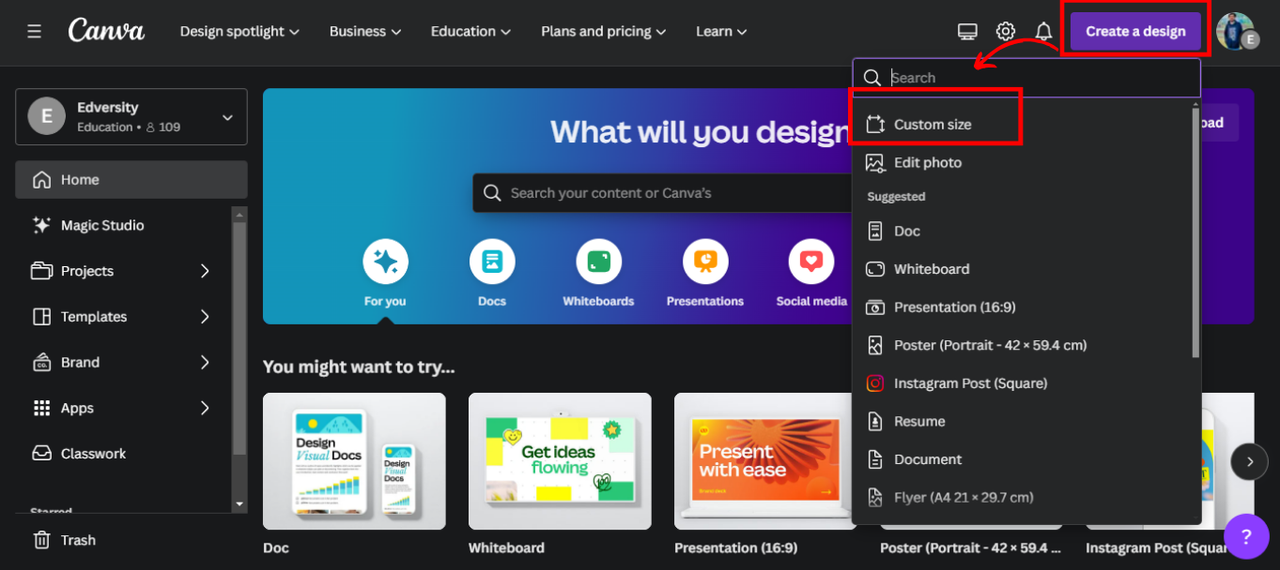
Task: Select Poster (Portrait) in suggested list
Action: [1023, 345]
